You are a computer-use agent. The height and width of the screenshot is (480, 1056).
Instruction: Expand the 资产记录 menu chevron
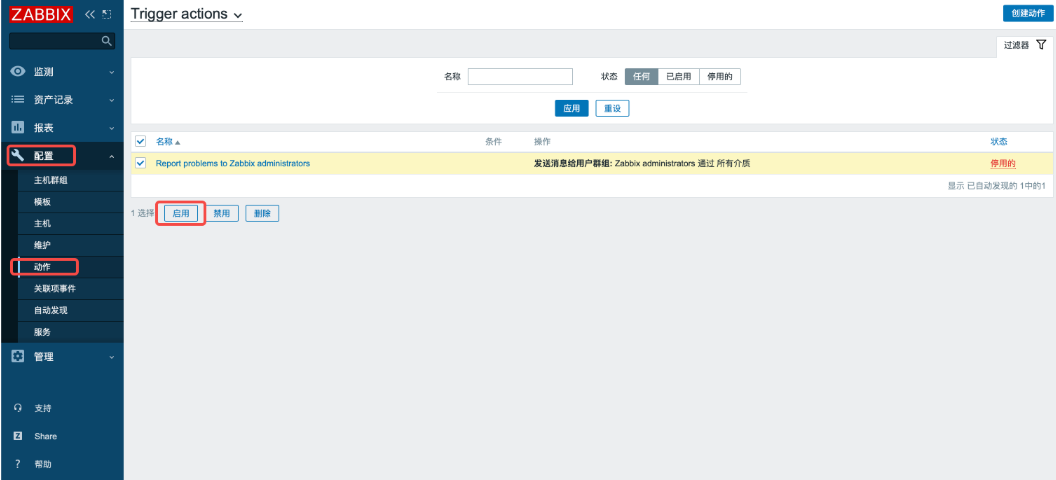click(x=112, y=100)
